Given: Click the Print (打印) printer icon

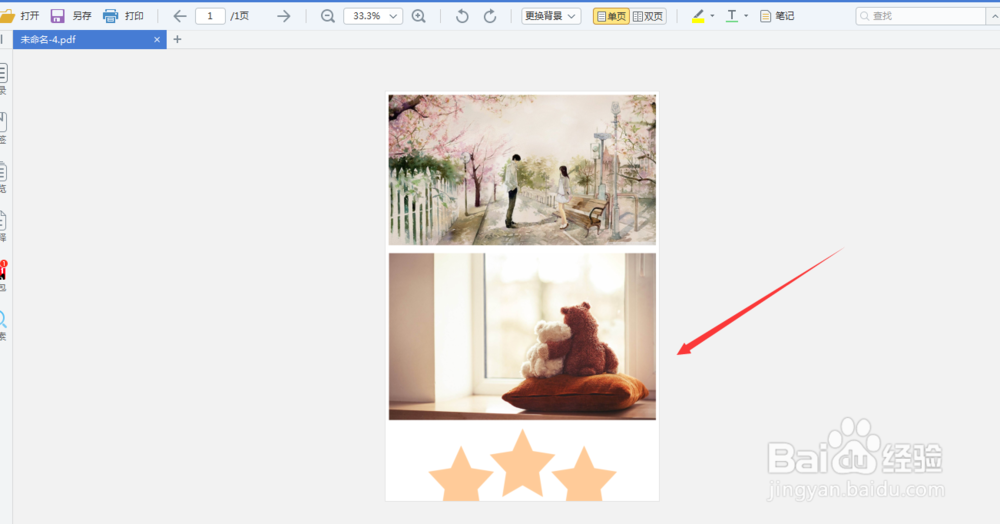Looking at the screenshot, I should point(110,16).
